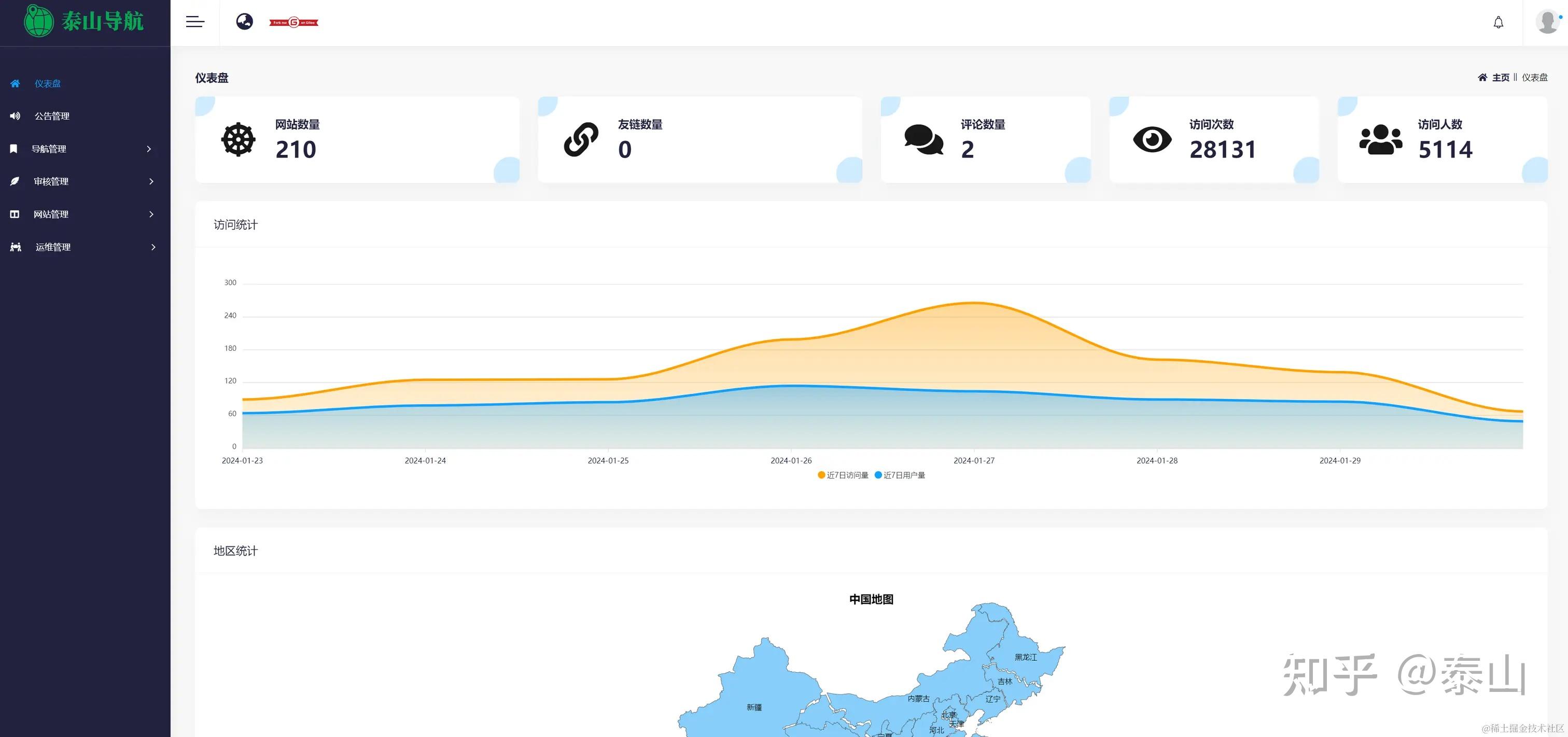This screenshot has height=737, width=1568.
Task: Click the comment bubbles icon on 评论数量 card
Action: pyautogui.click(x=924, y=139)
